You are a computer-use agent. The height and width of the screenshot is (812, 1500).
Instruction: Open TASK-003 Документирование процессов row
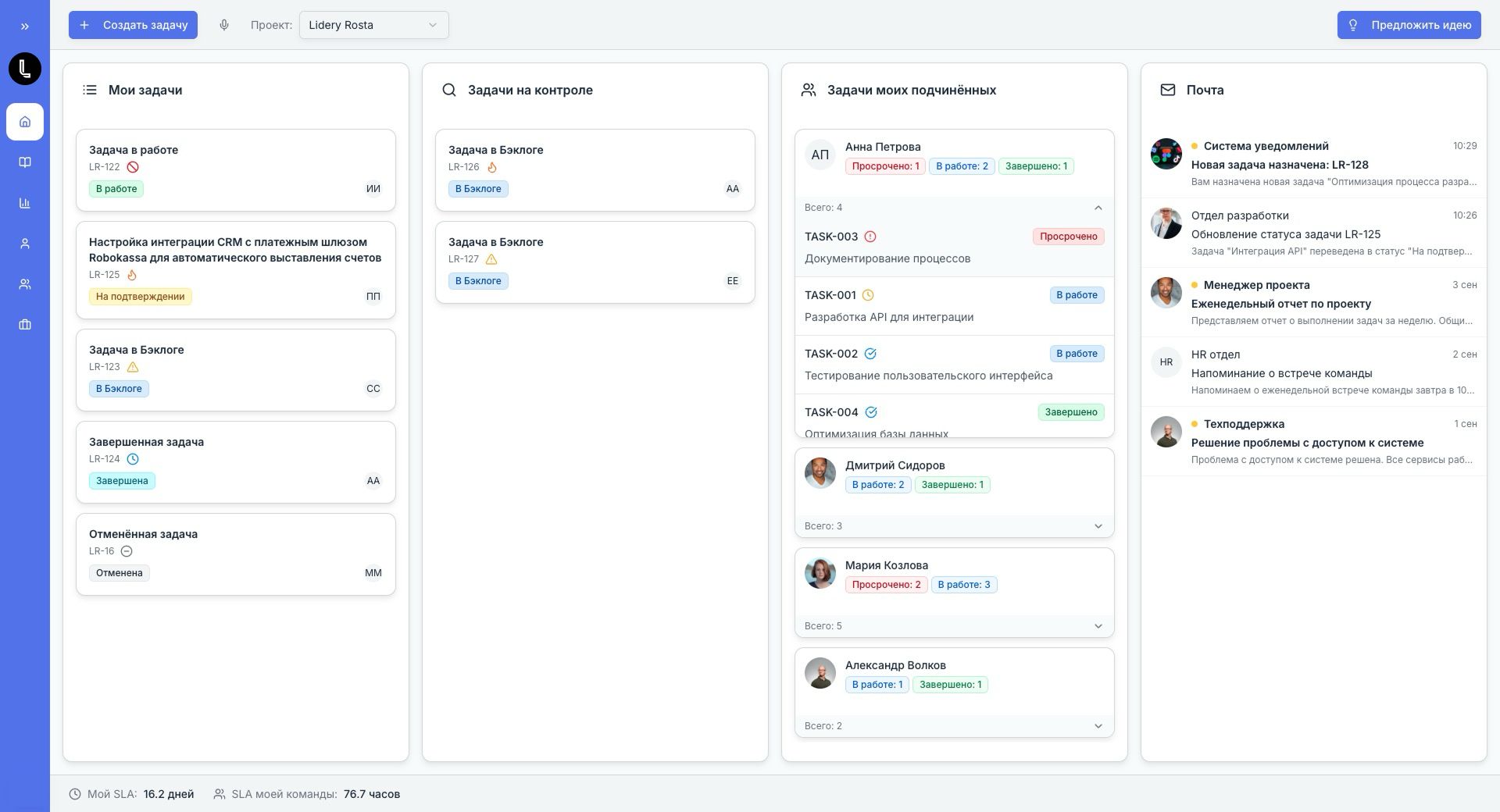pyautogui.click(x=953, y=248)
